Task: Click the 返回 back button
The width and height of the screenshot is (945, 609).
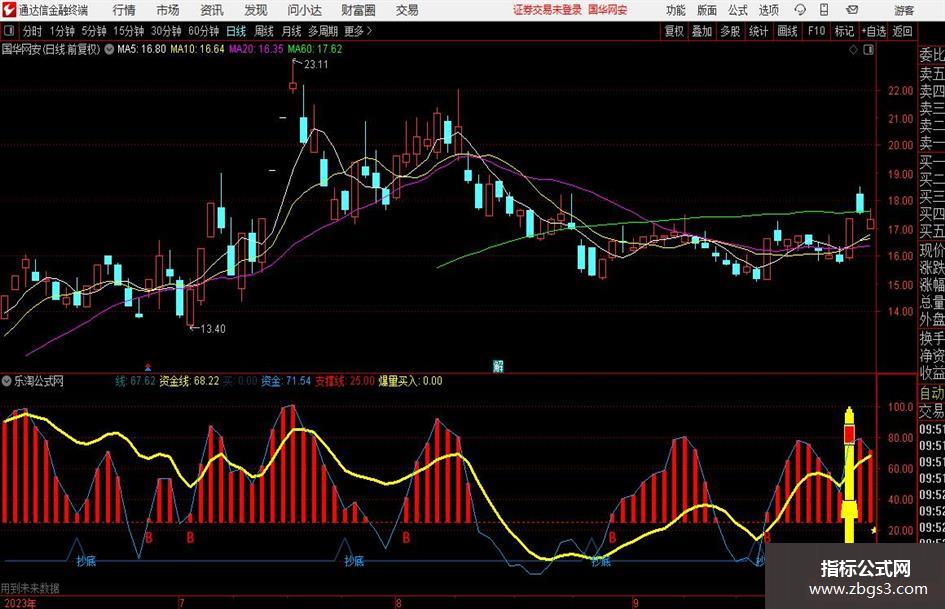Action: coord(902,31)
